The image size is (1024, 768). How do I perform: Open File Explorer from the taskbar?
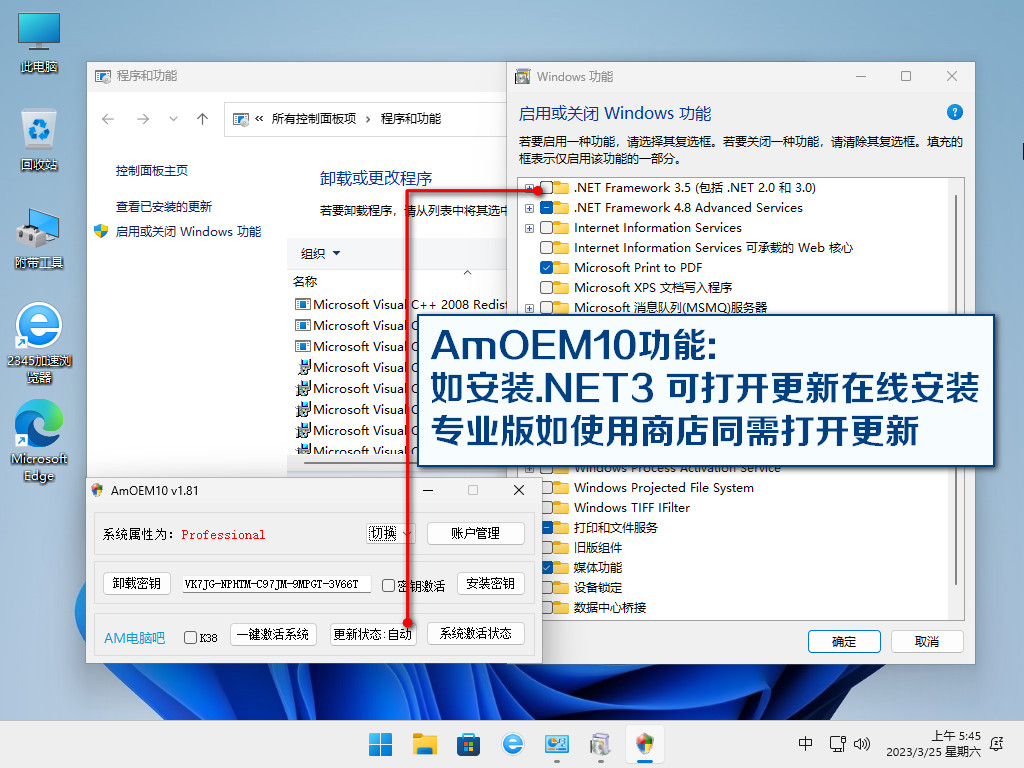pyautogui.click(x=424, y=744)
